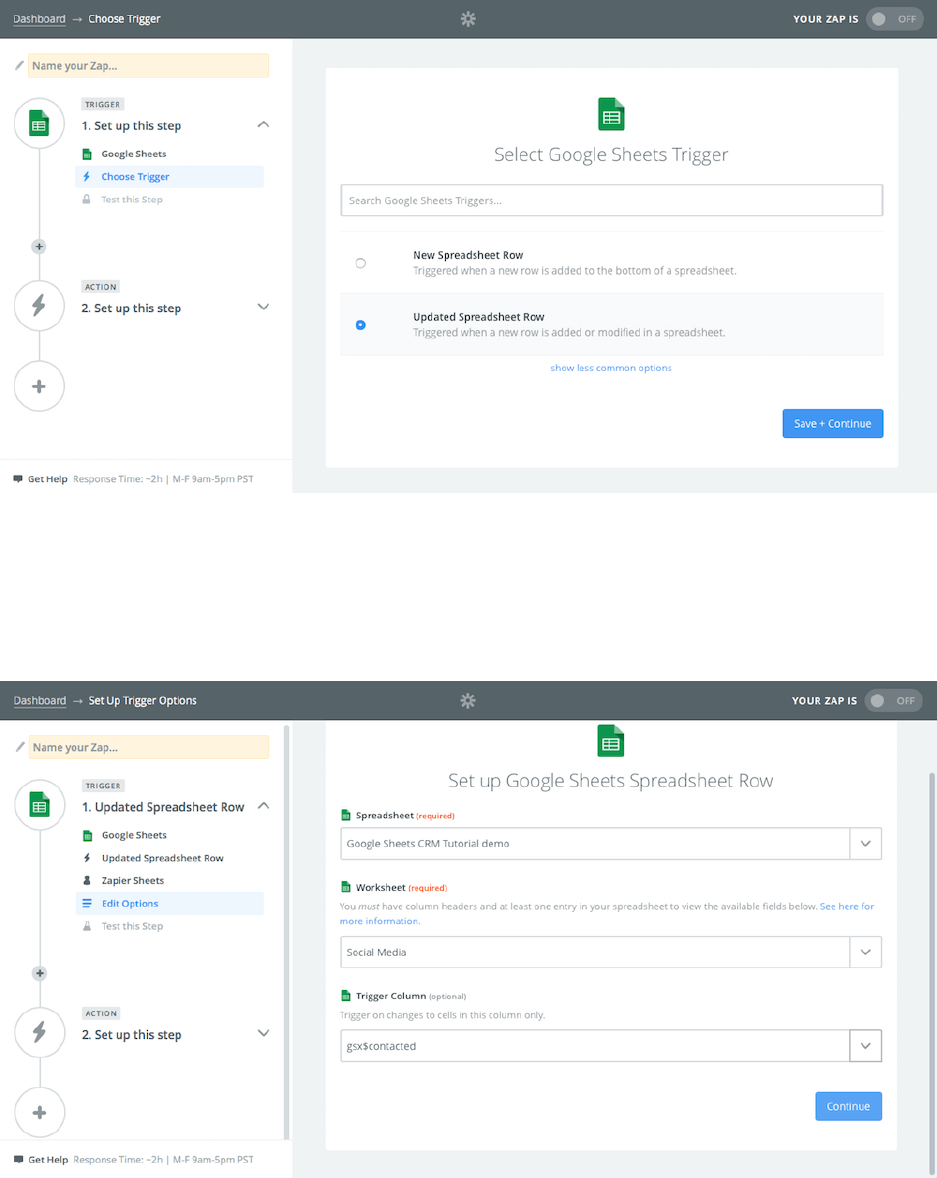937x1178 pixels.
Task: Click Get Help in bottom footer
Action: tap(48, 1159)
